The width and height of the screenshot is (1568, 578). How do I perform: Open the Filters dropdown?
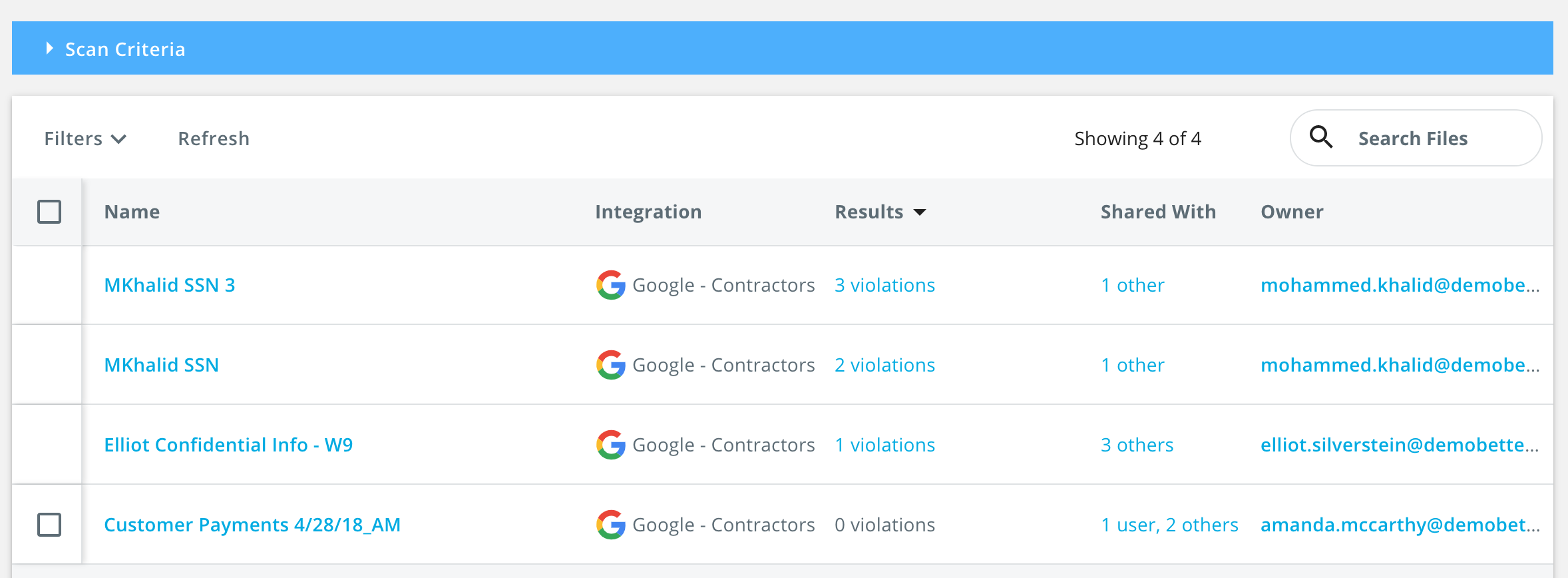(x=85, y=139)
